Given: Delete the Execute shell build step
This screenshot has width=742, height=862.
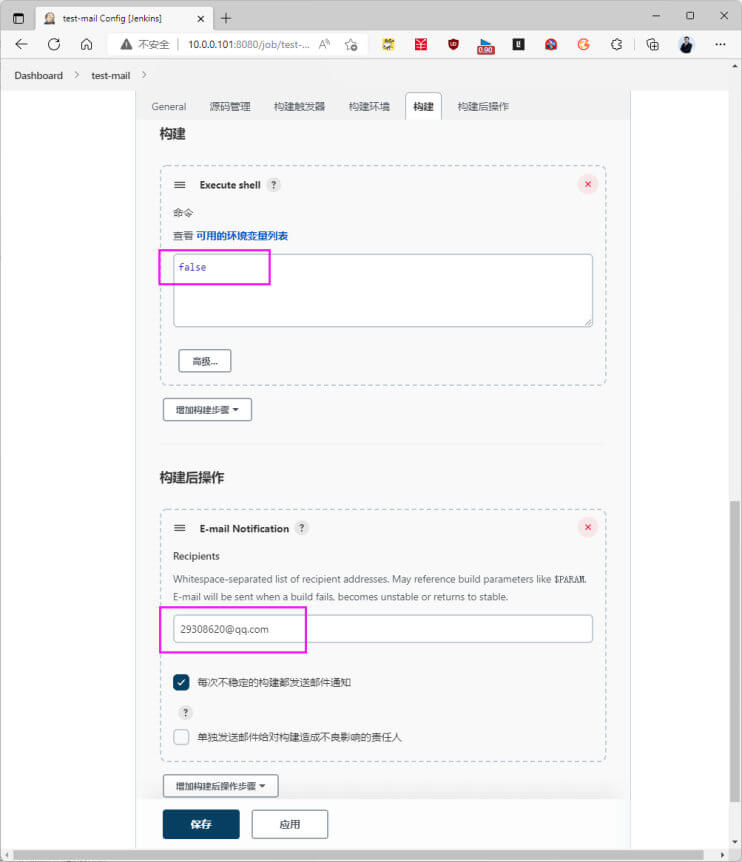Looking at the screenshot, I should pos(588,184).
